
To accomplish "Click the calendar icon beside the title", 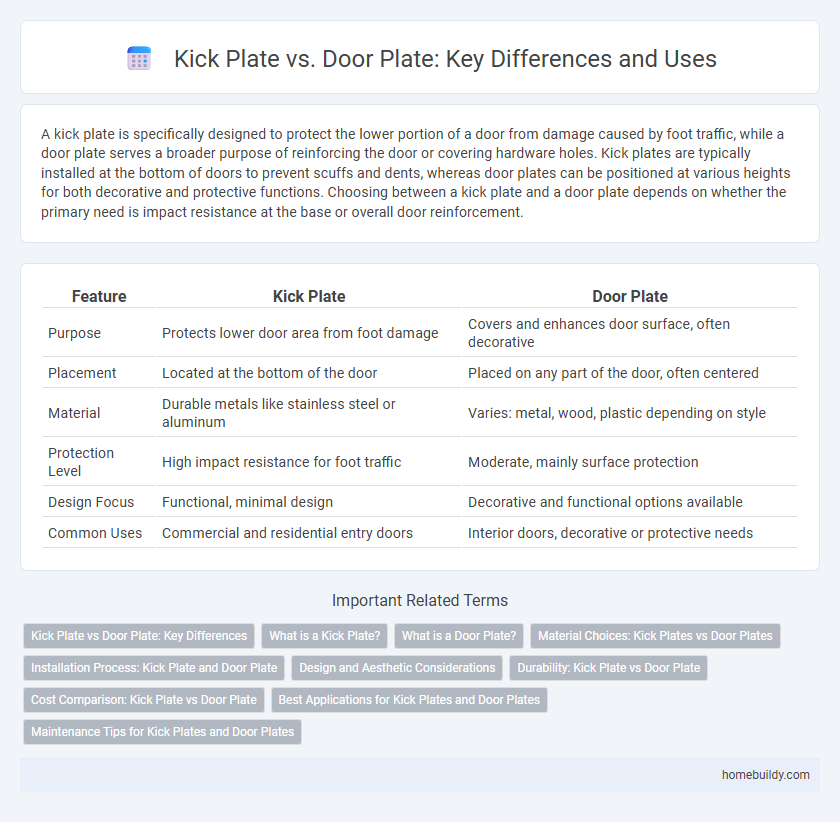I will click(139, 59).
